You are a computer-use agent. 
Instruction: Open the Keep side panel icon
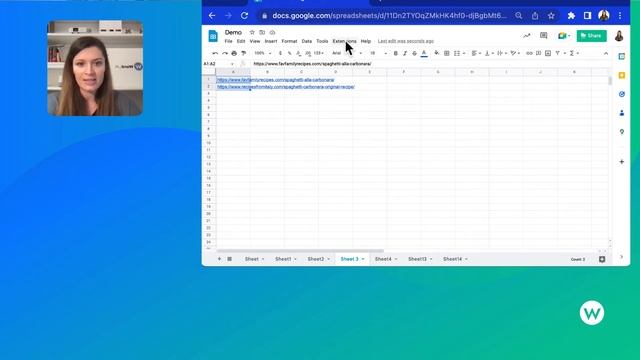click(x=622, y=75)
